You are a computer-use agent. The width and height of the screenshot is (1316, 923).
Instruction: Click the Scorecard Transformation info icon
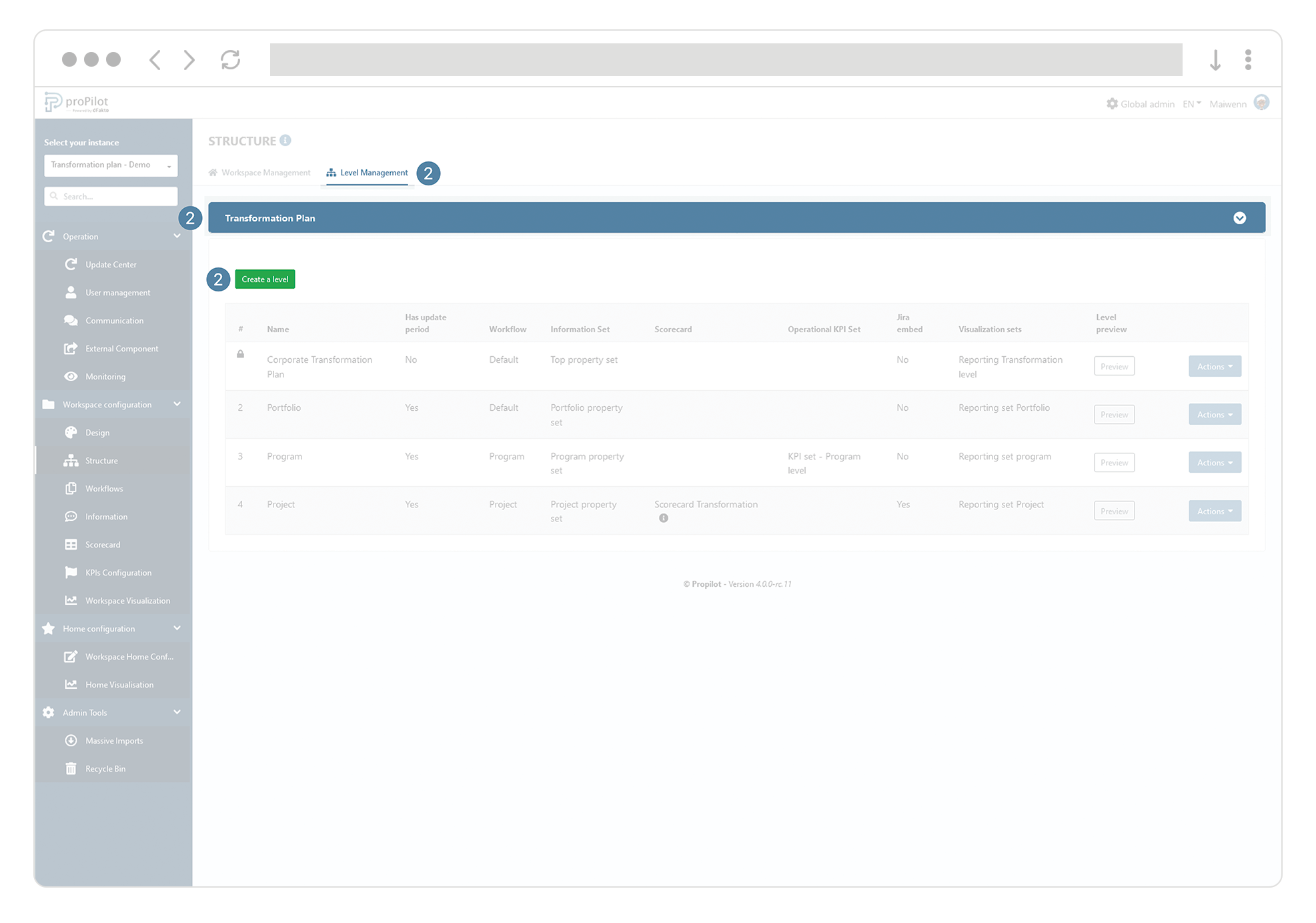tap(664, 519)
